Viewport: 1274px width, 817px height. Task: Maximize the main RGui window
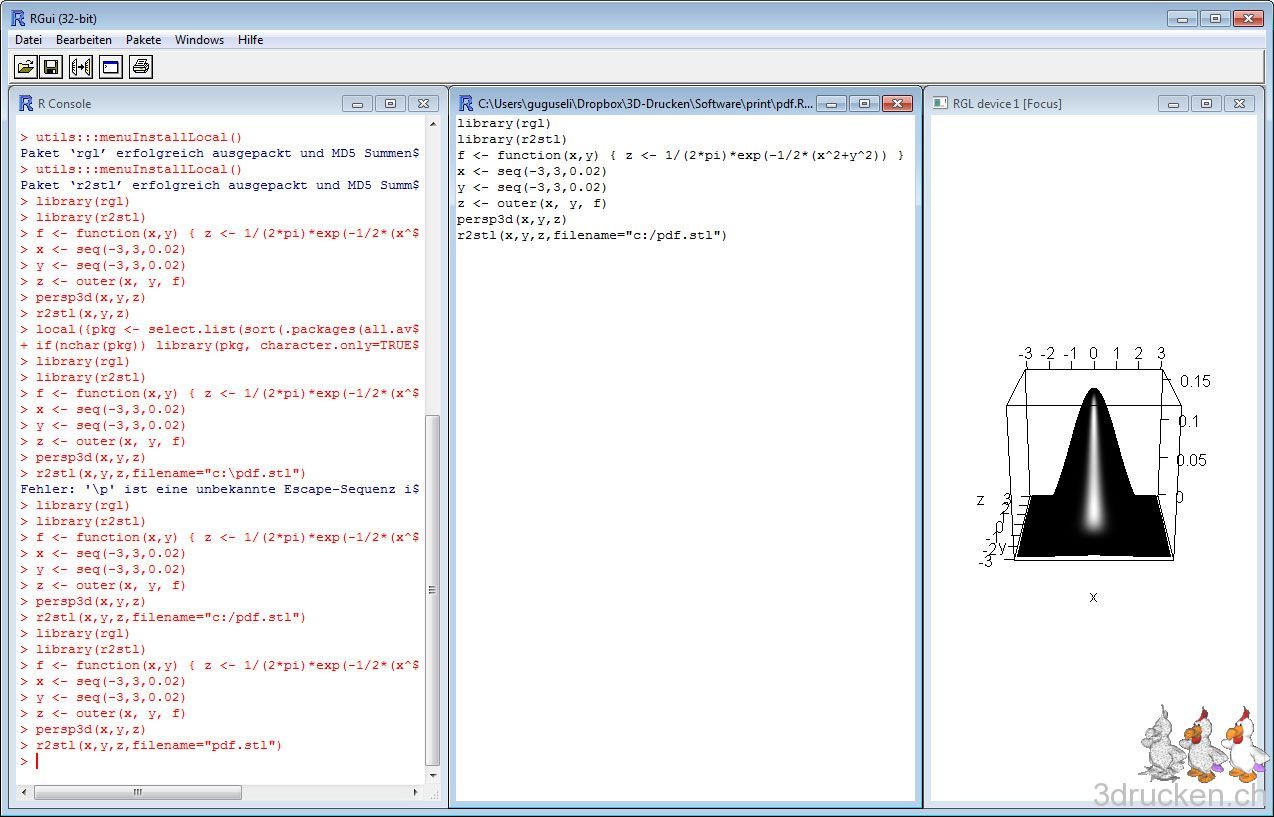(x=1215, y=18)
